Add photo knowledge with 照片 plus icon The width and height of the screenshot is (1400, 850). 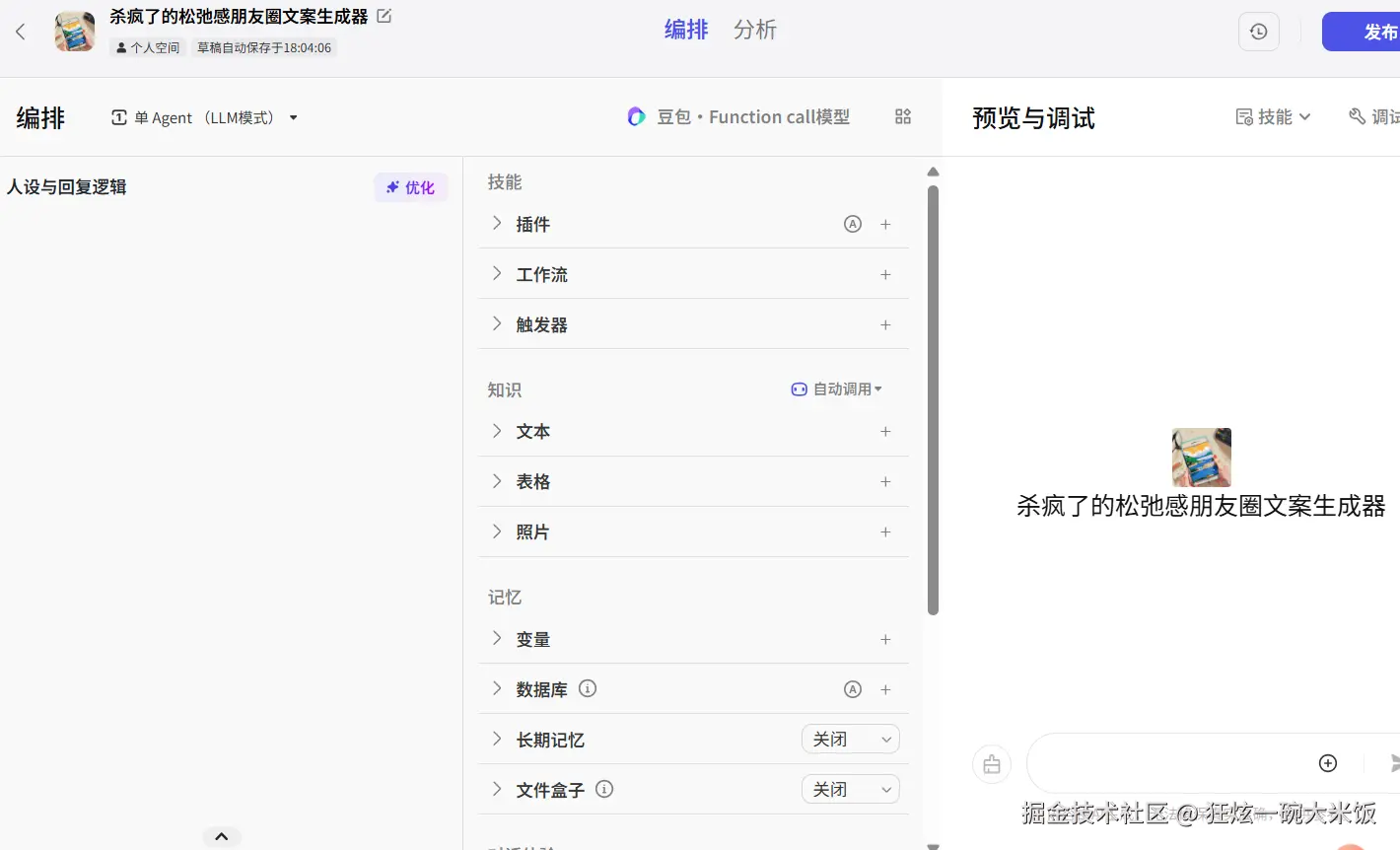(885, 531)
